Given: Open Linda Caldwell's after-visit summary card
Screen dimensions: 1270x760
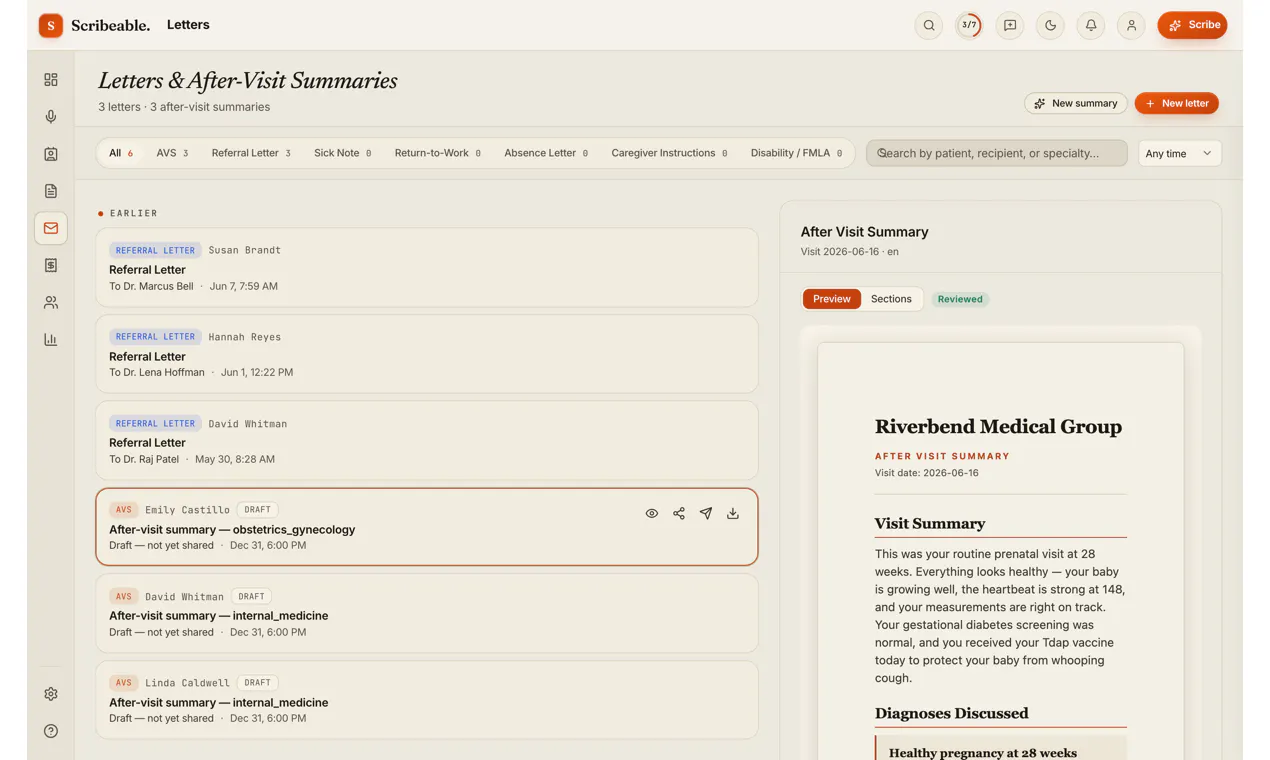Looking at the screenshot, I should tap(427, 700).
